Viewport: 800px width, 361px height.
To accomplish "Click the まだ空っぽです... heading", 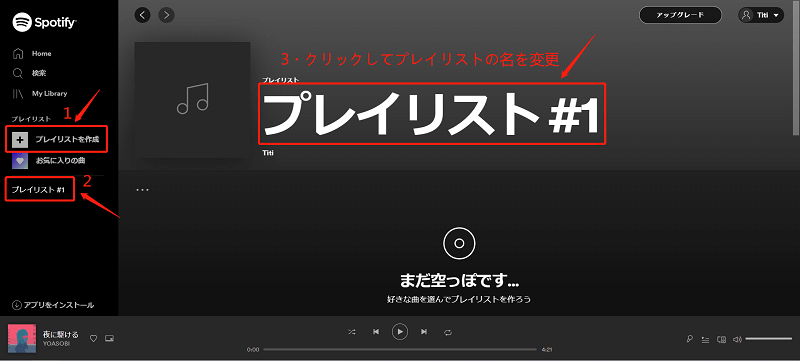I will [x=459, y=280].
